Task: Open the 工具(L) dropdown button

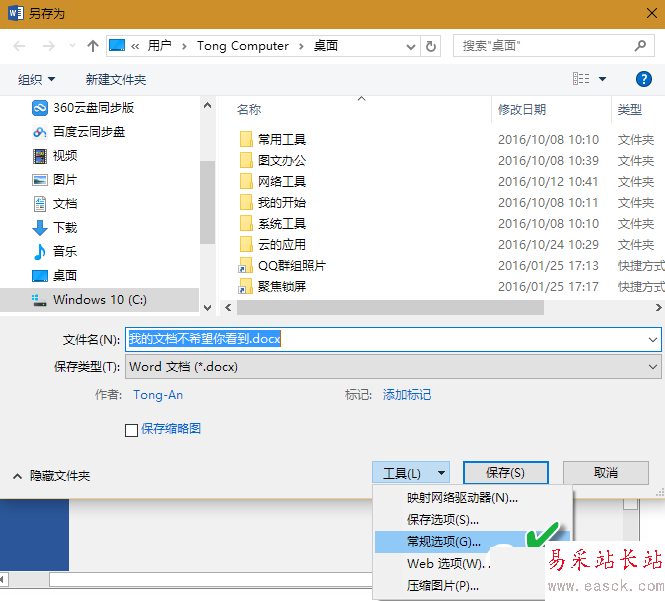Action: click(411, 473)
